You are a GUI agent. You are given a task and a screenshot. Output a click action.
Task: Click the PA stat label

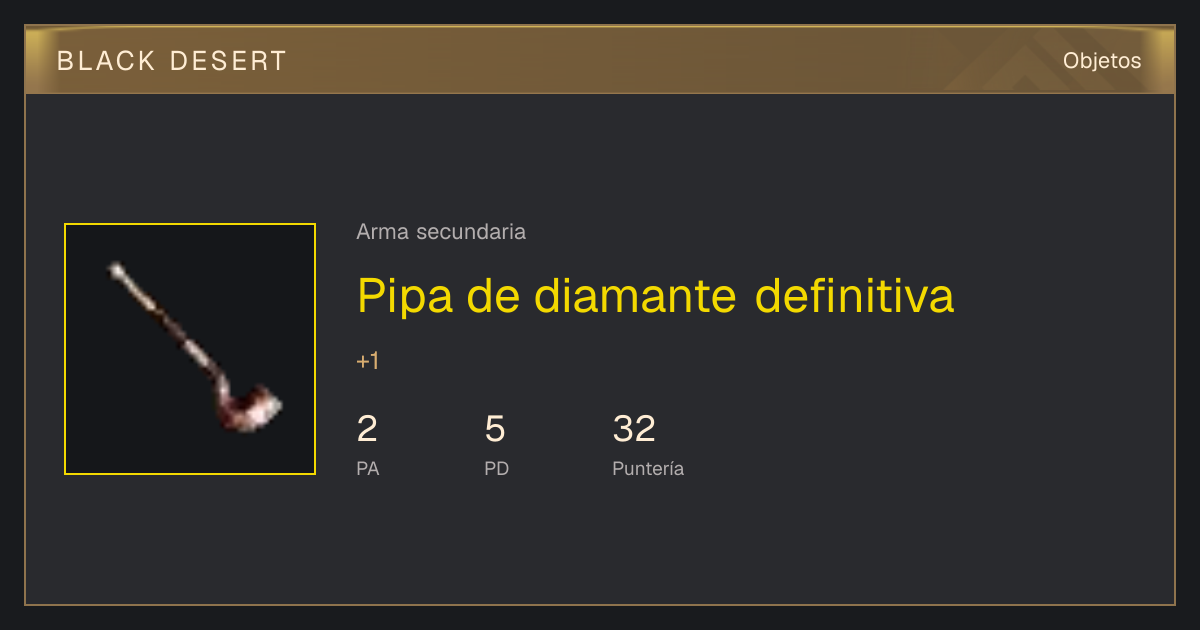click(368, 468)
